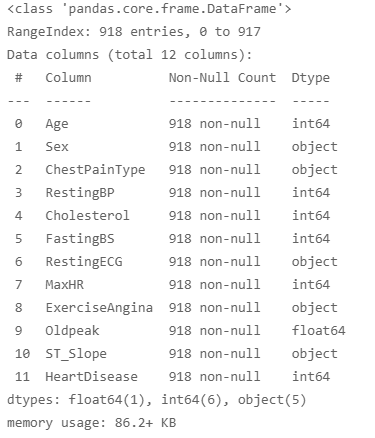Click on 'RestingBP' in the column list
The image size is (375, 438).
click(x=80, y=193)
